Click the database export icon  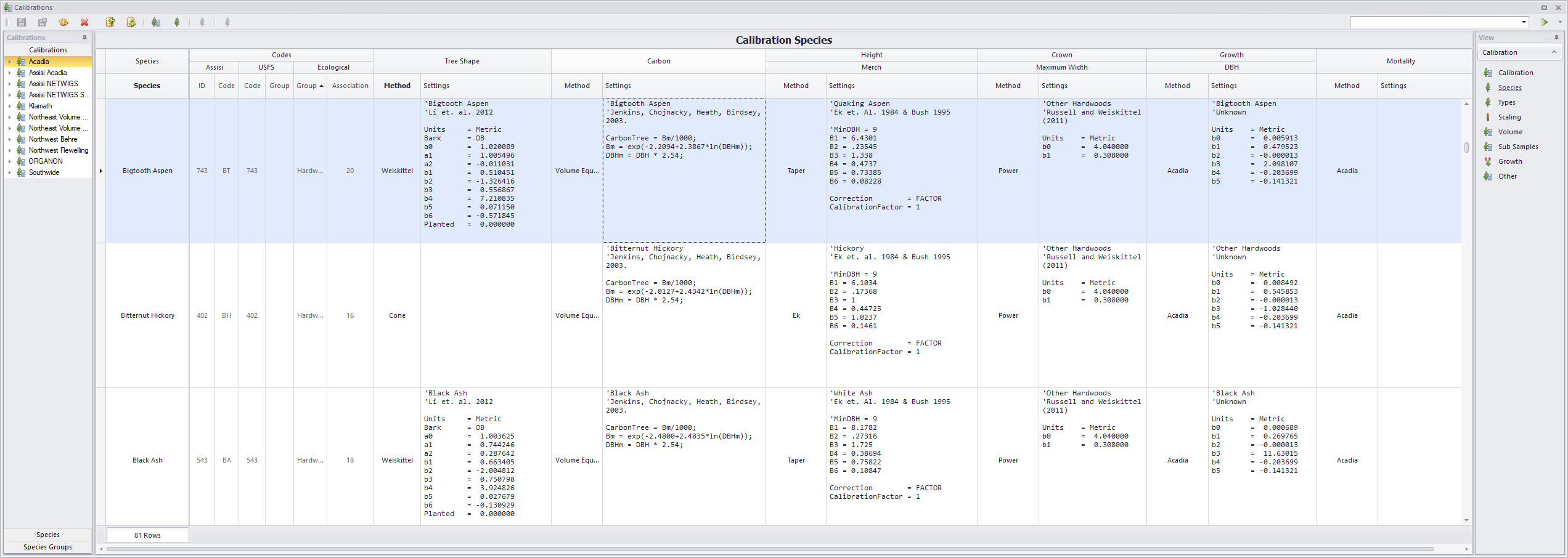pos(131,22)
